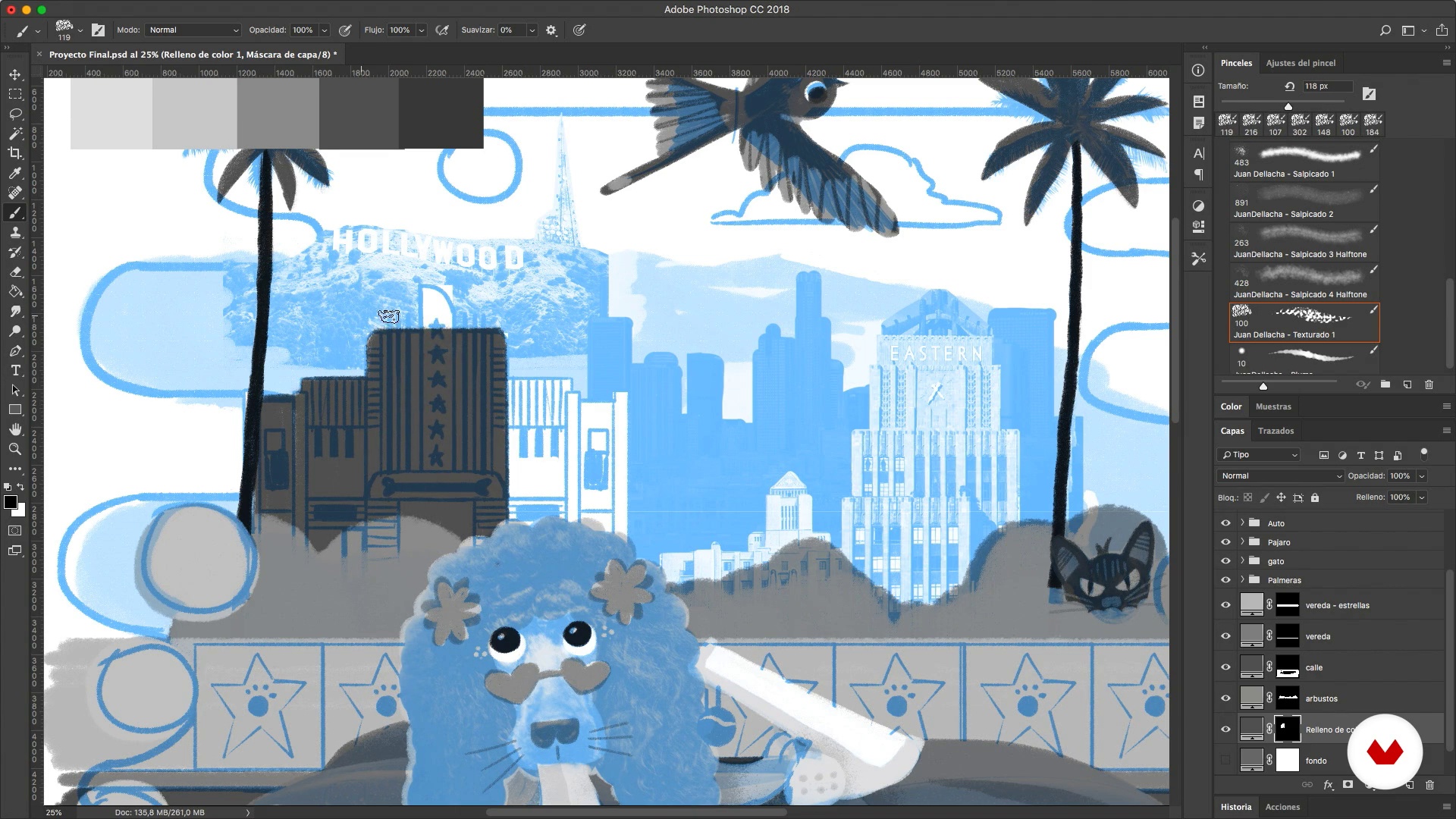Adjust brush thumbnail size slider
This screenshot has height=819, width=1456.
[1263, 386]
